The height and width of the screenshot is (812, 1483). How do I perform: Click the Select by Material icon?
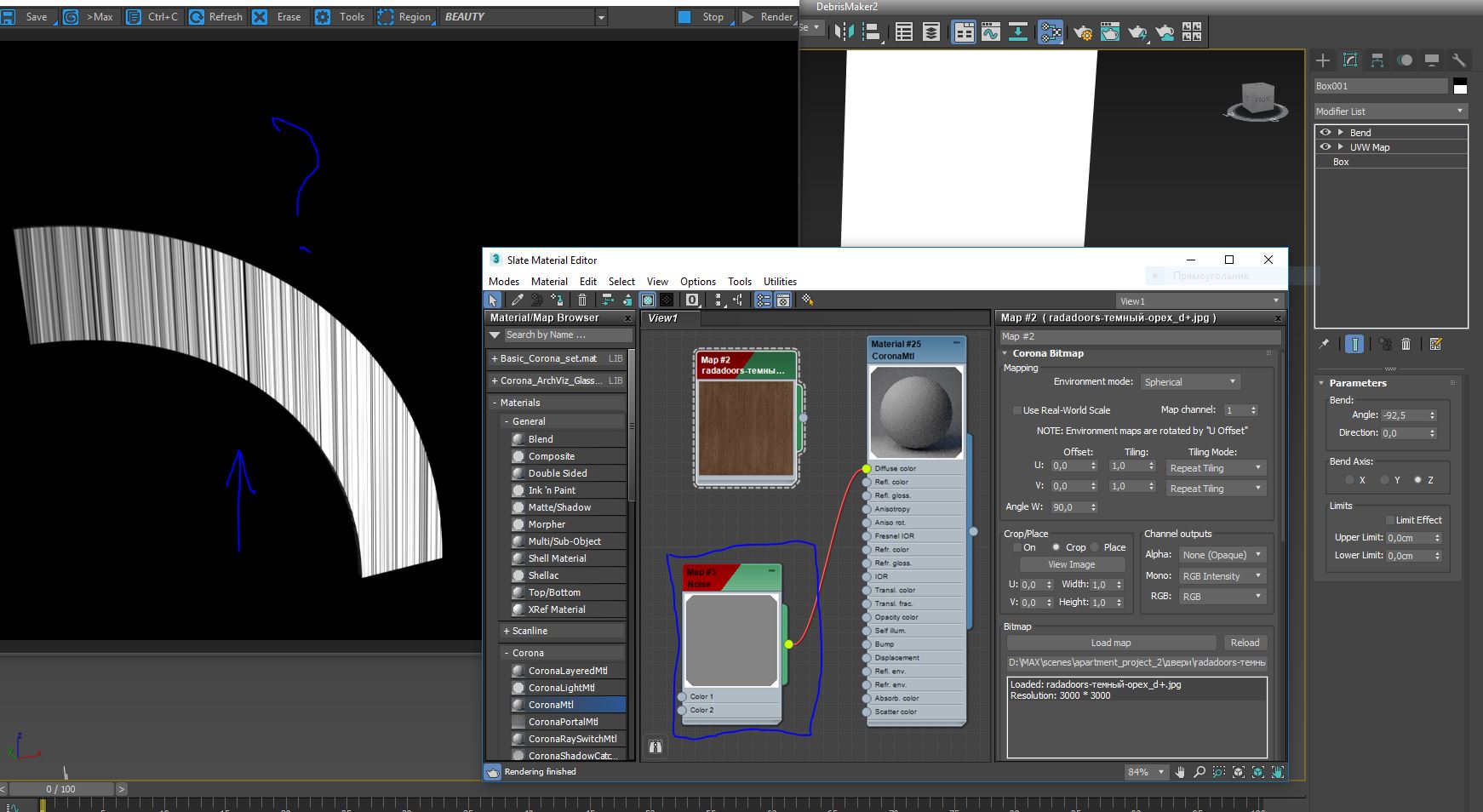coord(808,300)
